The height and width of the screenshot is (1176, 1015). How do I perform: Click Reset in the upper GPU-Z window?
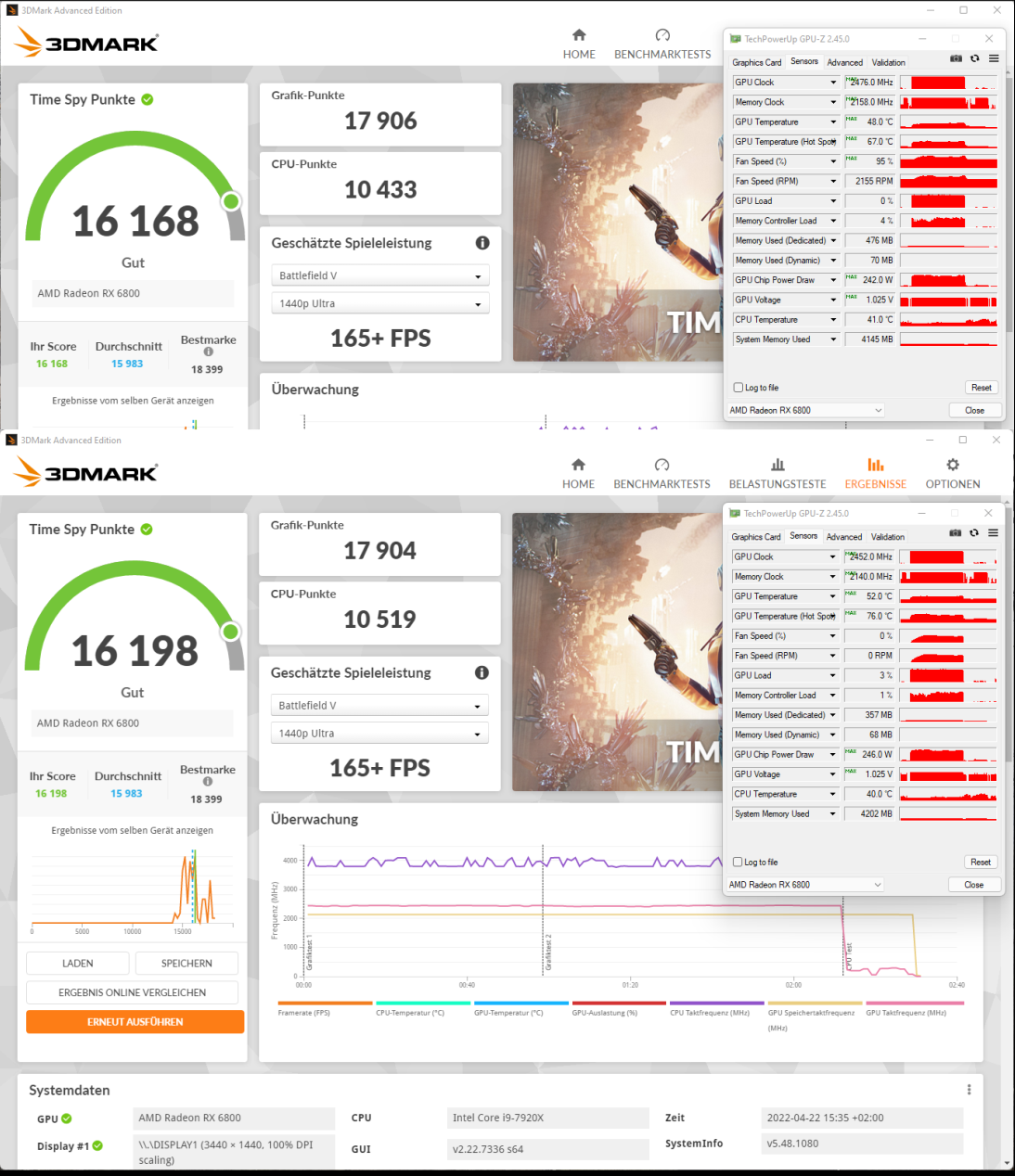click(982, 388)
